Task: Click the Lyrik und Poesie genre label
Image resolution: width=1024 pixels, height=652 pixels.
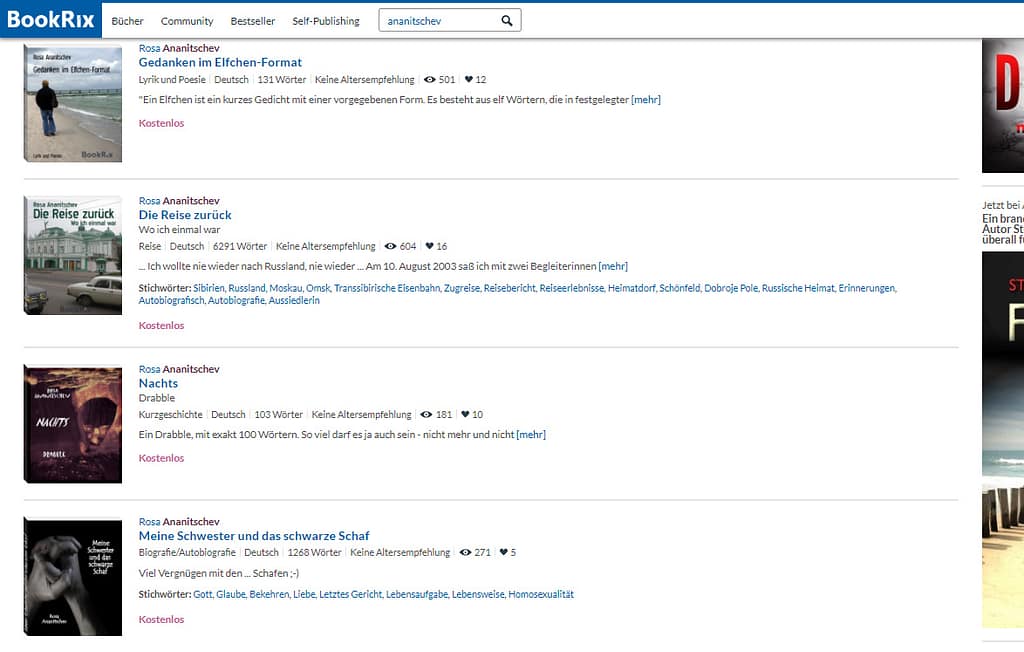Action: 172,80
